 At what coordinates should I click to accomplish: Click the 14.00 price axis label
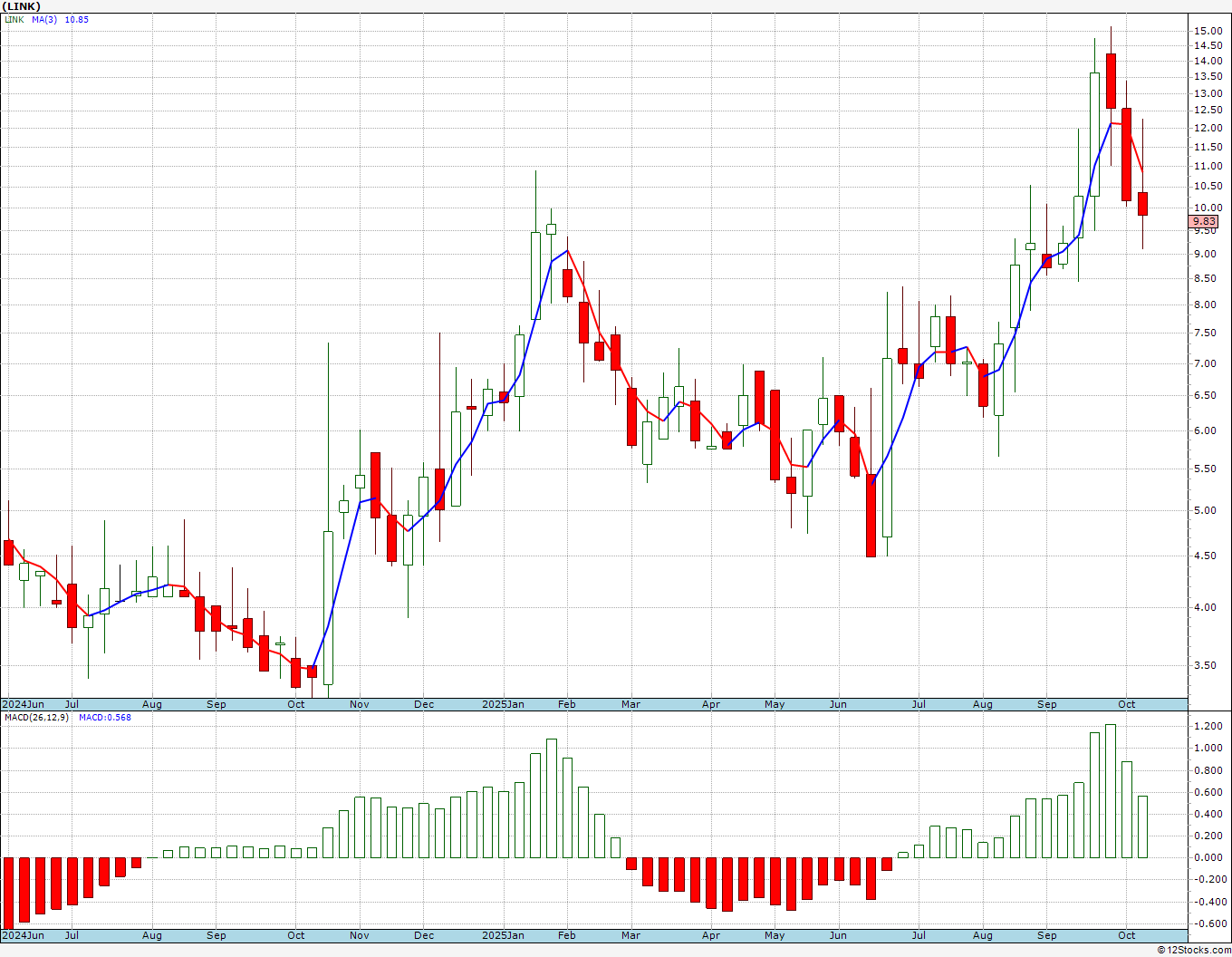click(x=1207, y=61)
